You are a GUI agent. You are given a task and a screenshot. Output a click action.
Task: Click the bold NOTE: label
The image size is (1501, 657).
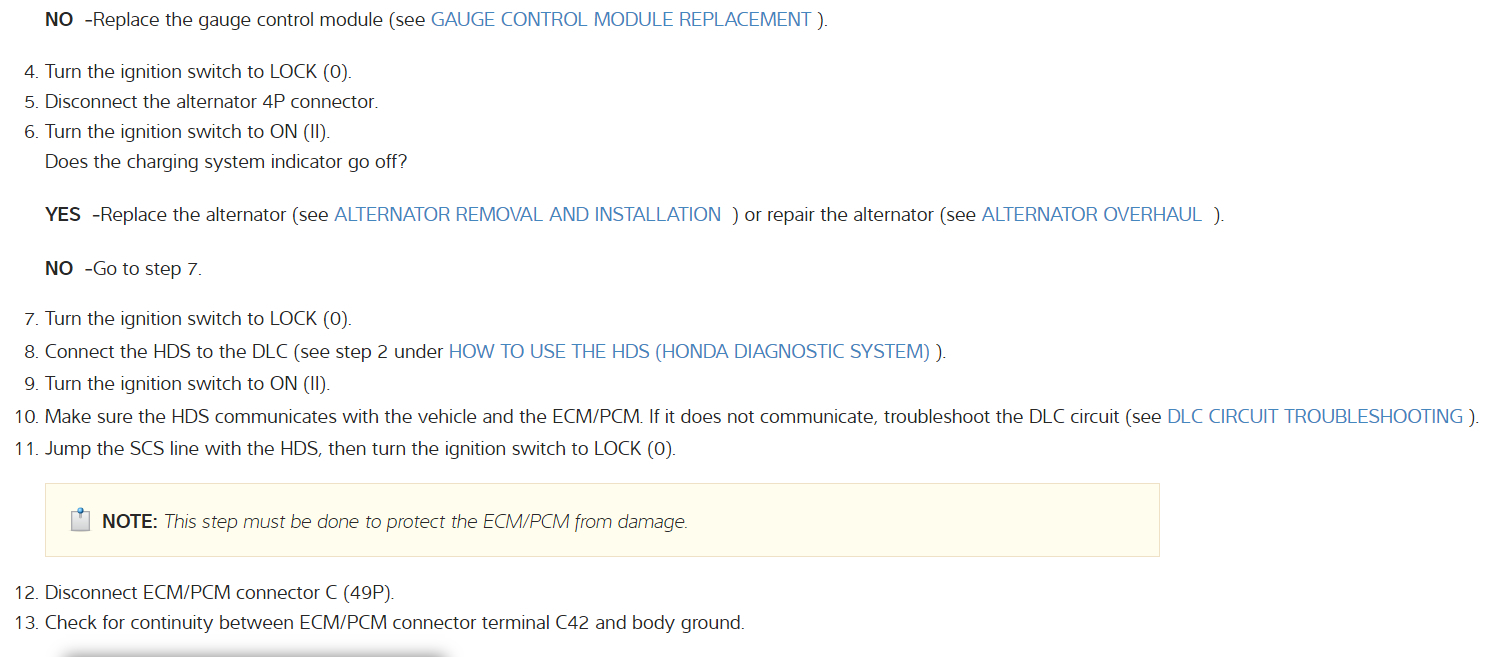point(130,521)
